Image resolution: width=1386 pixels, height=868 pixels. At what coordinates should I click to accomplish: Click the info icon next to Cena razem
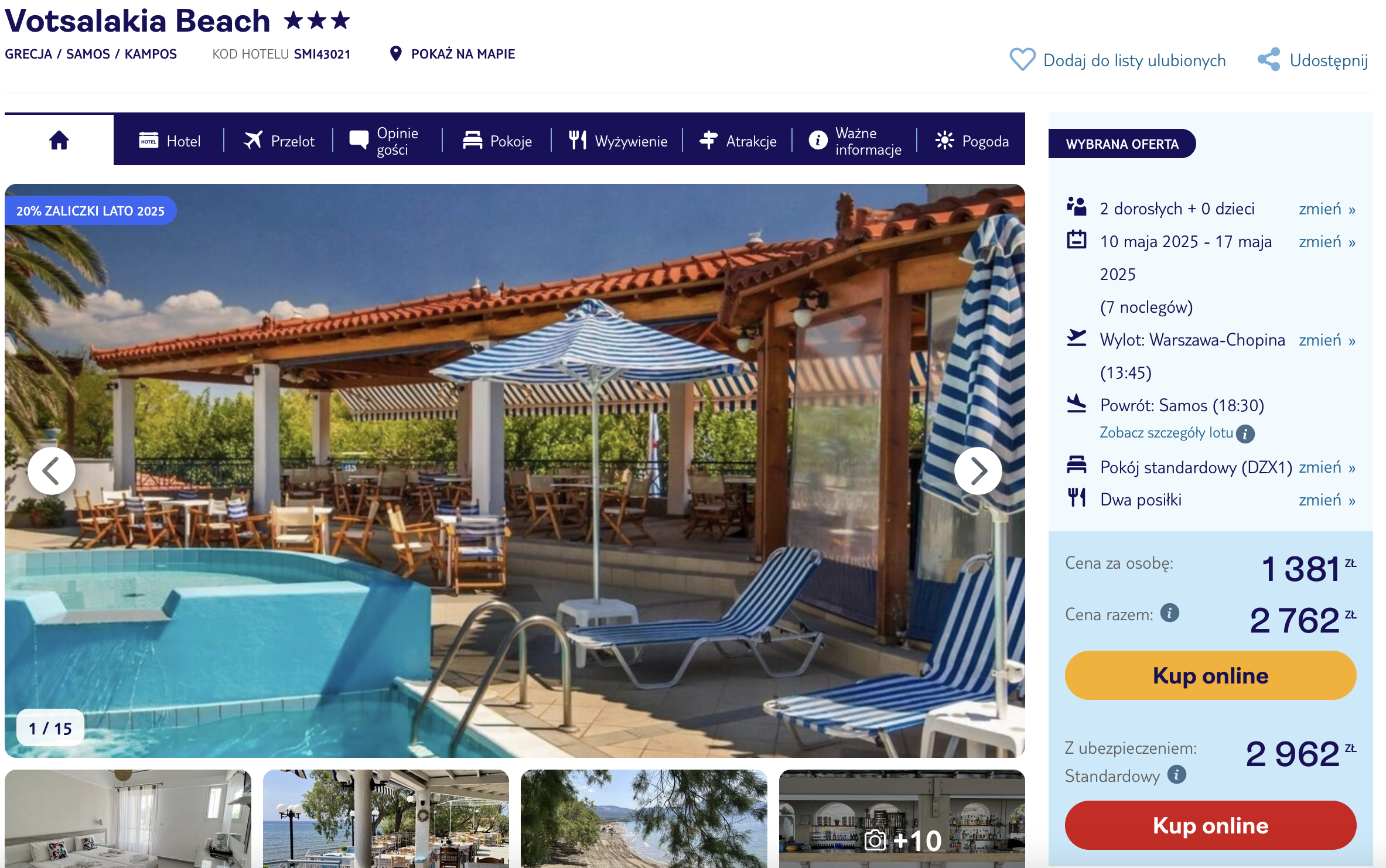click(x=1170, y=613)
